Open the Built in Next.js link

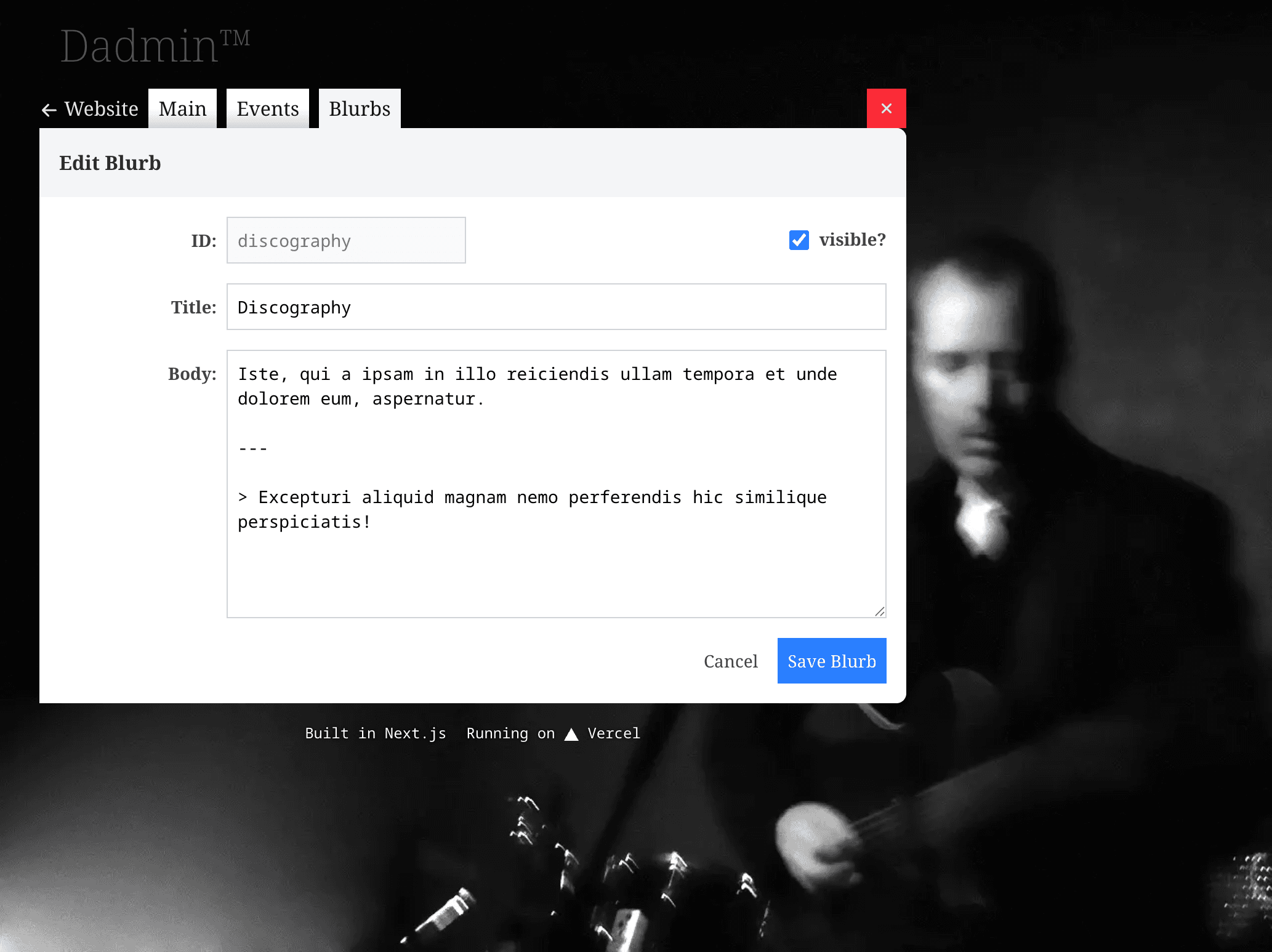pyautogui.click(x=376, y=733)
